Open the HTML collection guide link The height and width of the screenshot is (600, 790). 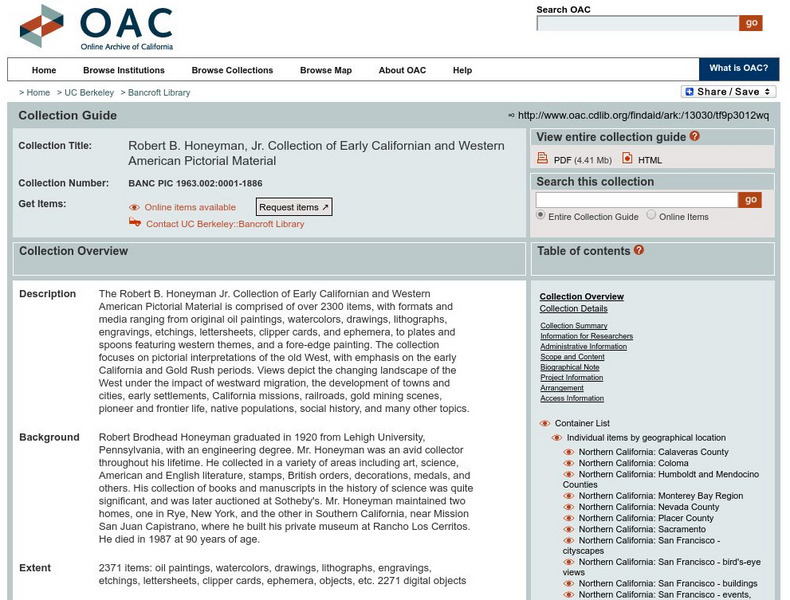point(650,160)
